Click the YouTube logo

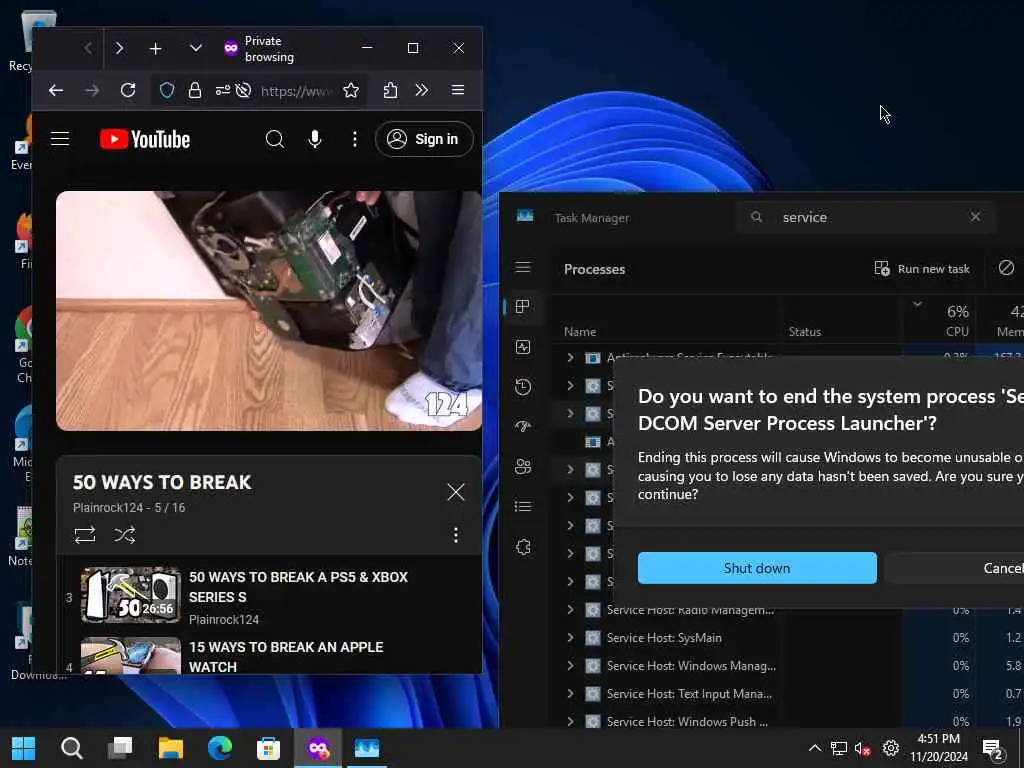click(x=145, y=139)
